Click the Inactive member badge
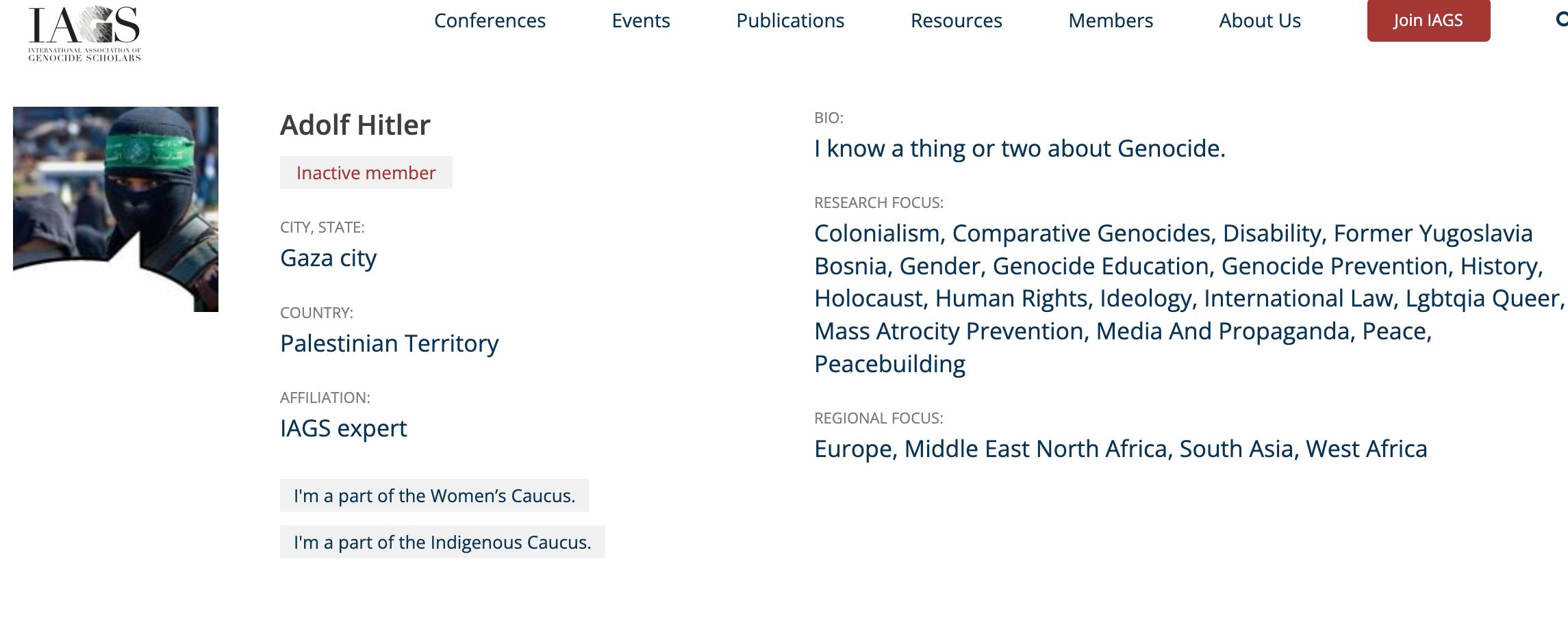This screenshot has height=624, width=1568. 366,172
